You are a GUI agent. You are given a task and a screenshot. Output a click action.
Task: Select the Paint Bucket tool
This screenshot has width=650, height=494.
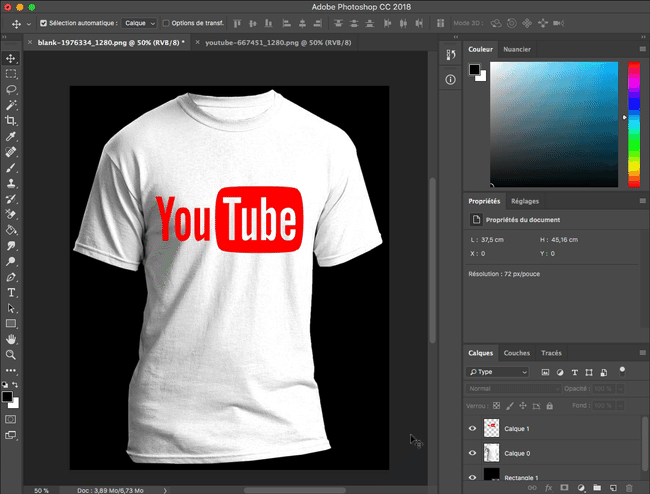11,230
